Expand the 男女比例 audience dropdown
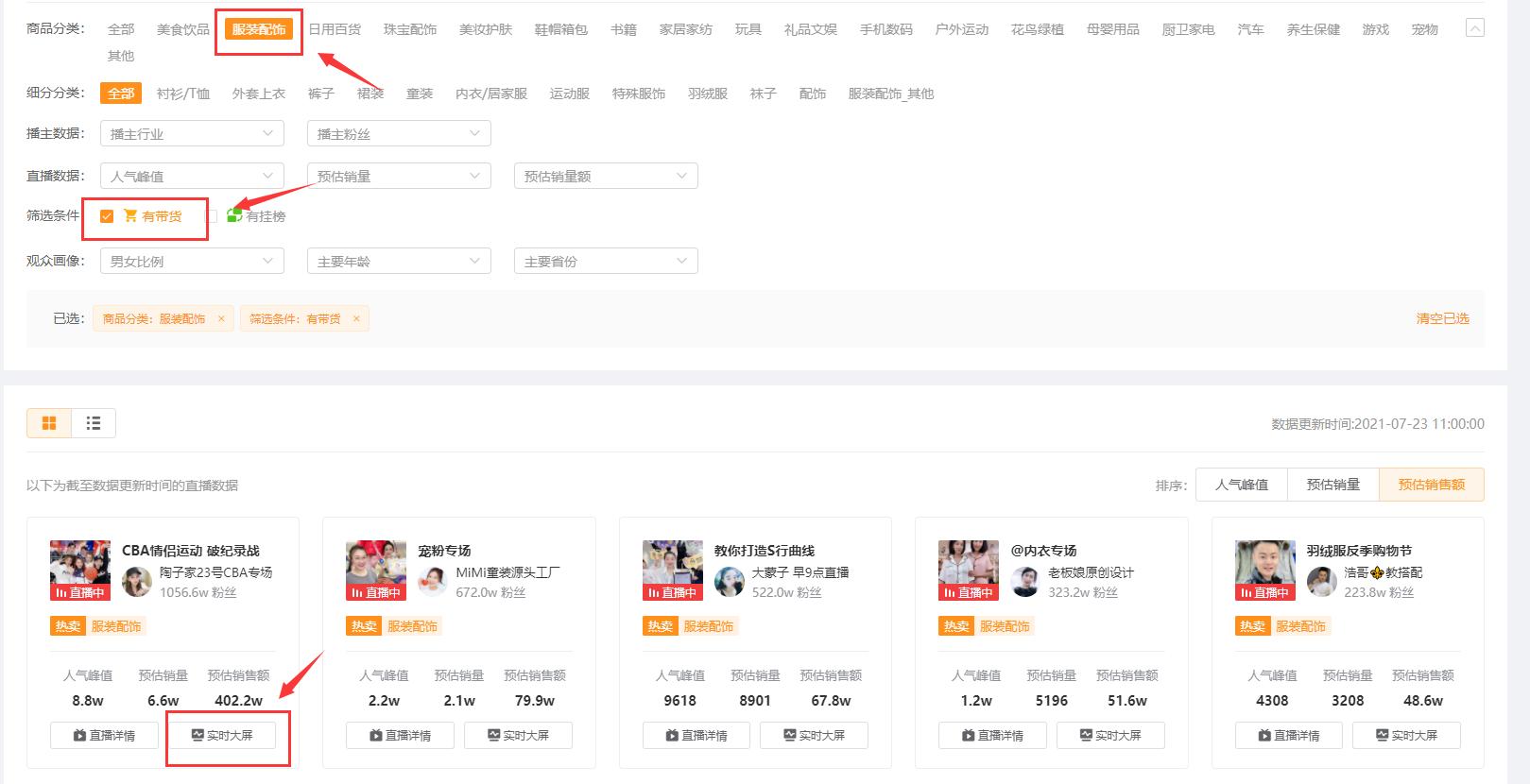Screen dimensions: 1530x784 click(x=192, y=261)
